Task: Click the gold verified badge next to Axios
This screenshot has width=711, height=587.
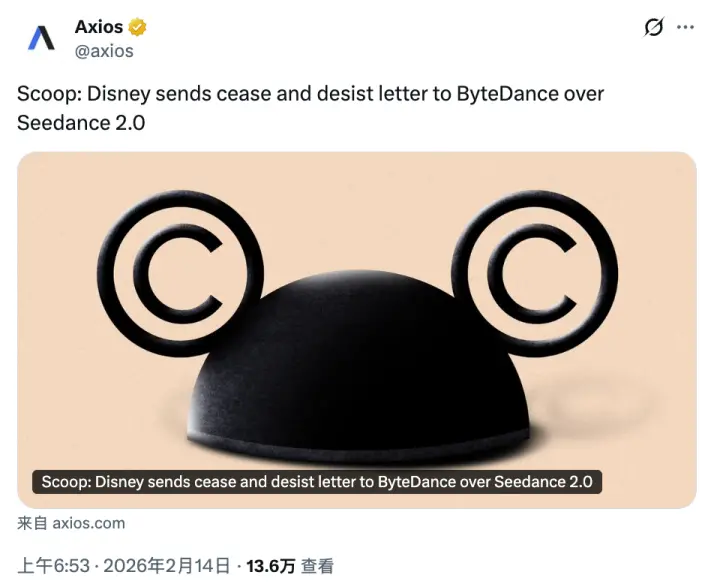Action: pyautogui.click(x=138, y=27)
